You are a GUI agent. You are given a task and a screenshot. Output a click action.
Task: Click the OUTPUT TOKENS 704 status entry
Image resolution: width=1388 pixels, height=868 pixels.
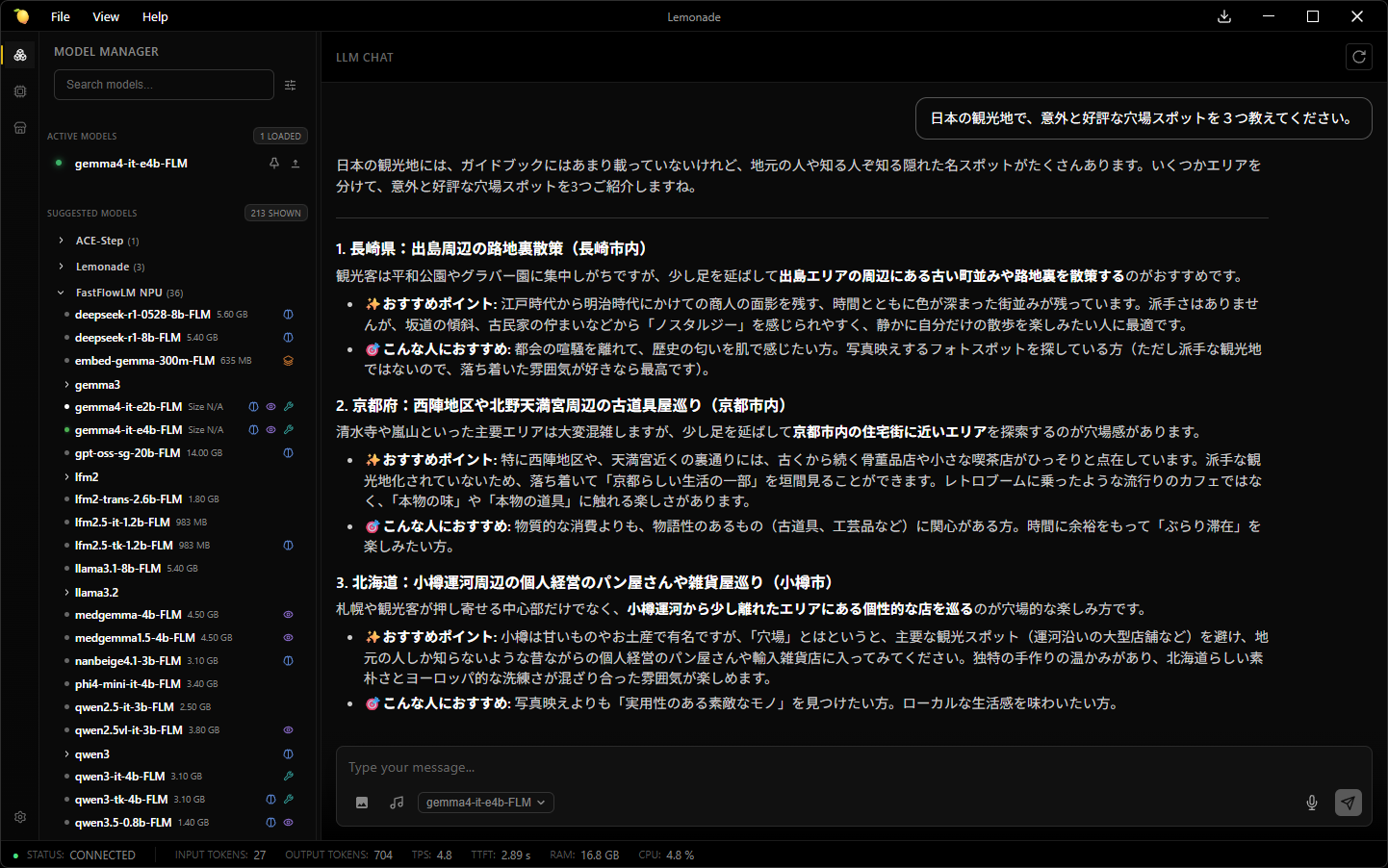(339, 855)
